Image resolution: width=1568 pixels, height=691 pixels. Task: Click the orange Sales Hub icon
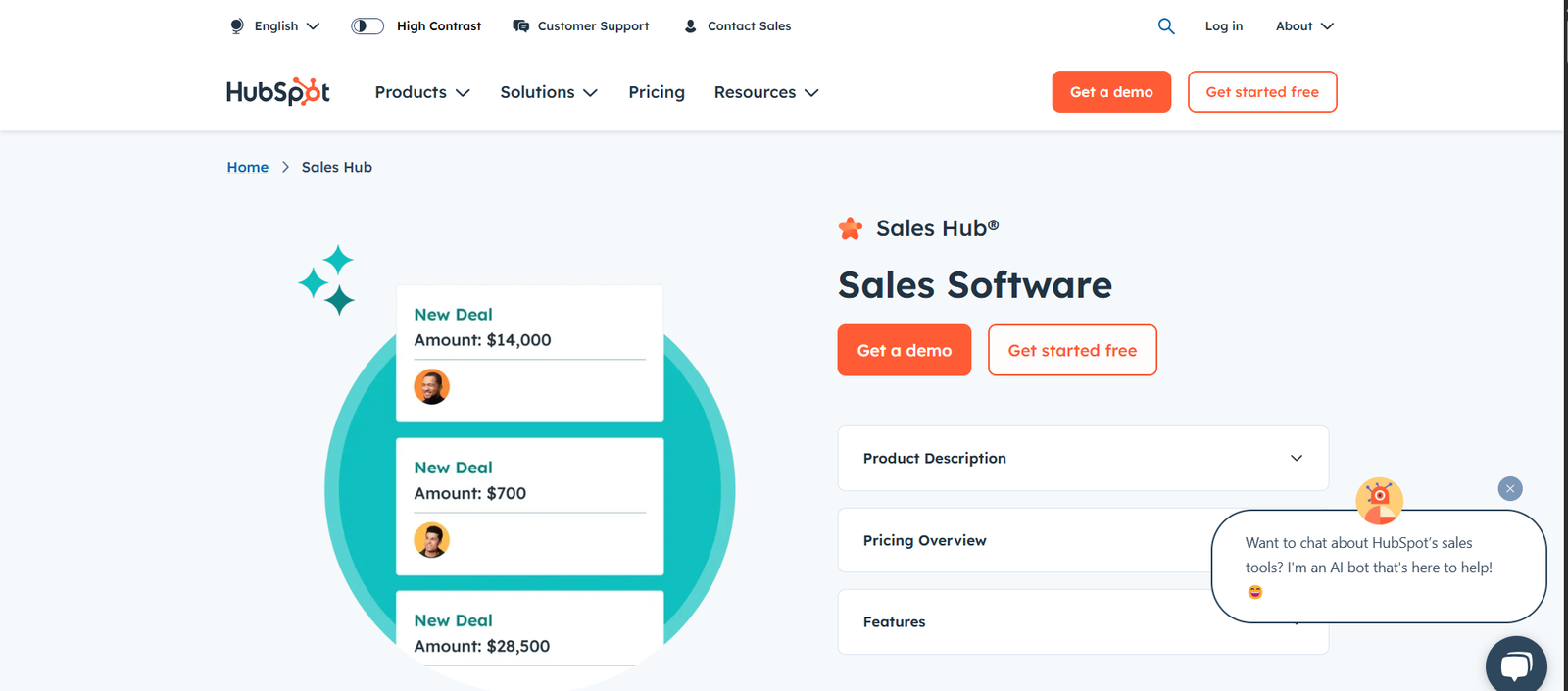(851, 228)
